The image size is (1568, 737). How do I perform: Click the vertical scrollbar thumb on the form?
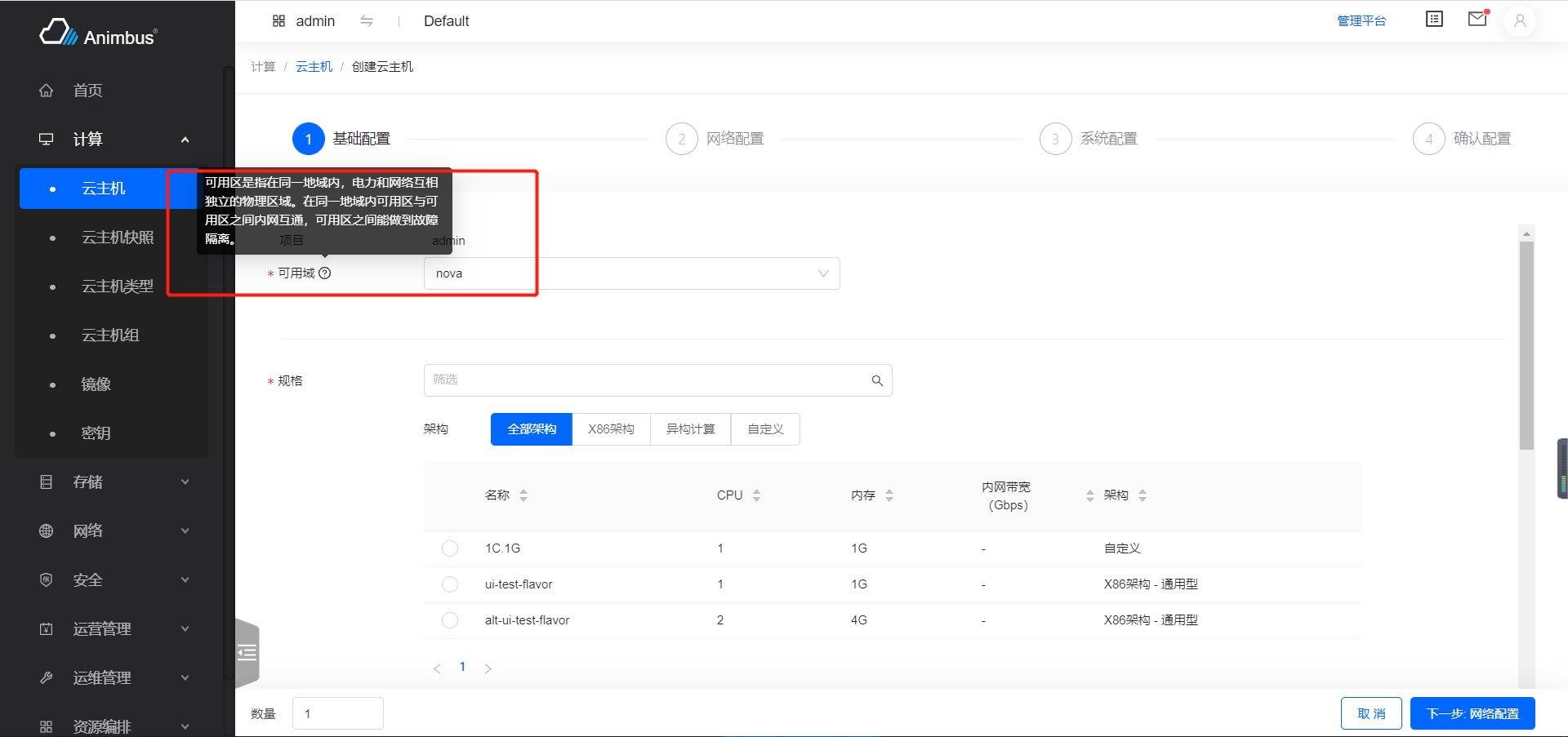tap(1526, 343)
